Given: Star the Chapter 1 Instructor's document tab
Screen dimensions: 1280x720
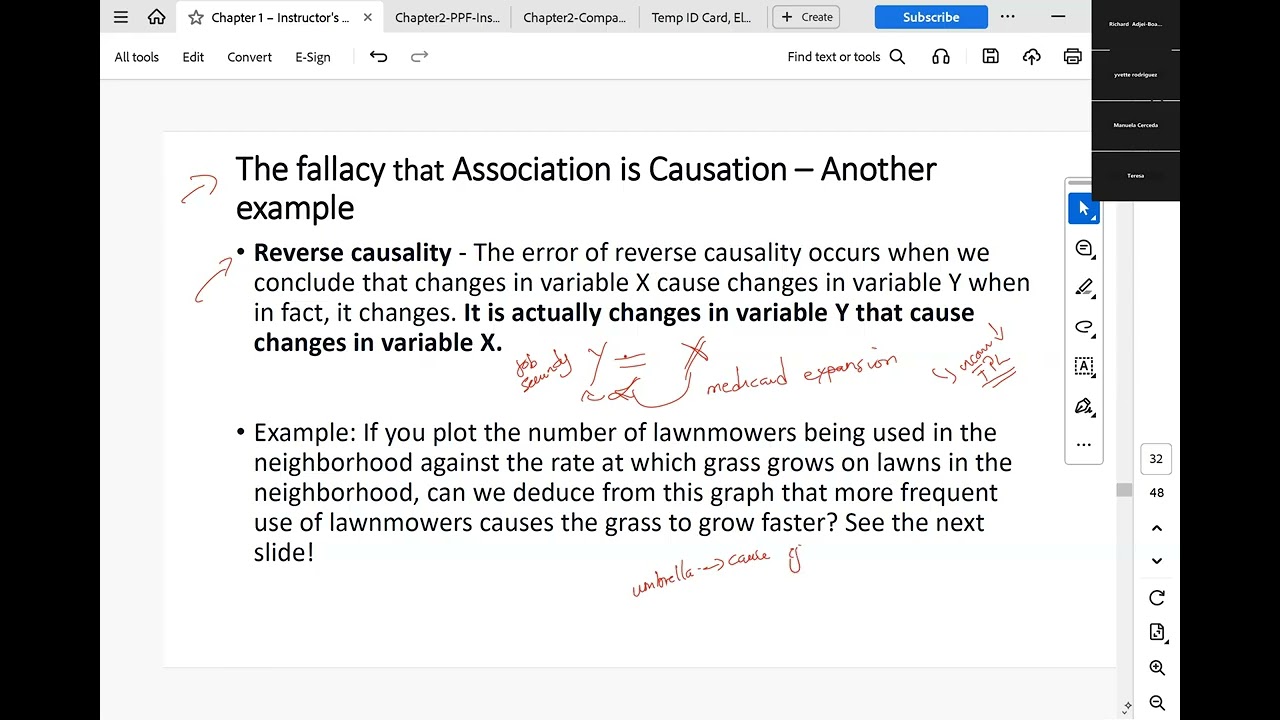Looking at the screenshot, I should (196, 17).
